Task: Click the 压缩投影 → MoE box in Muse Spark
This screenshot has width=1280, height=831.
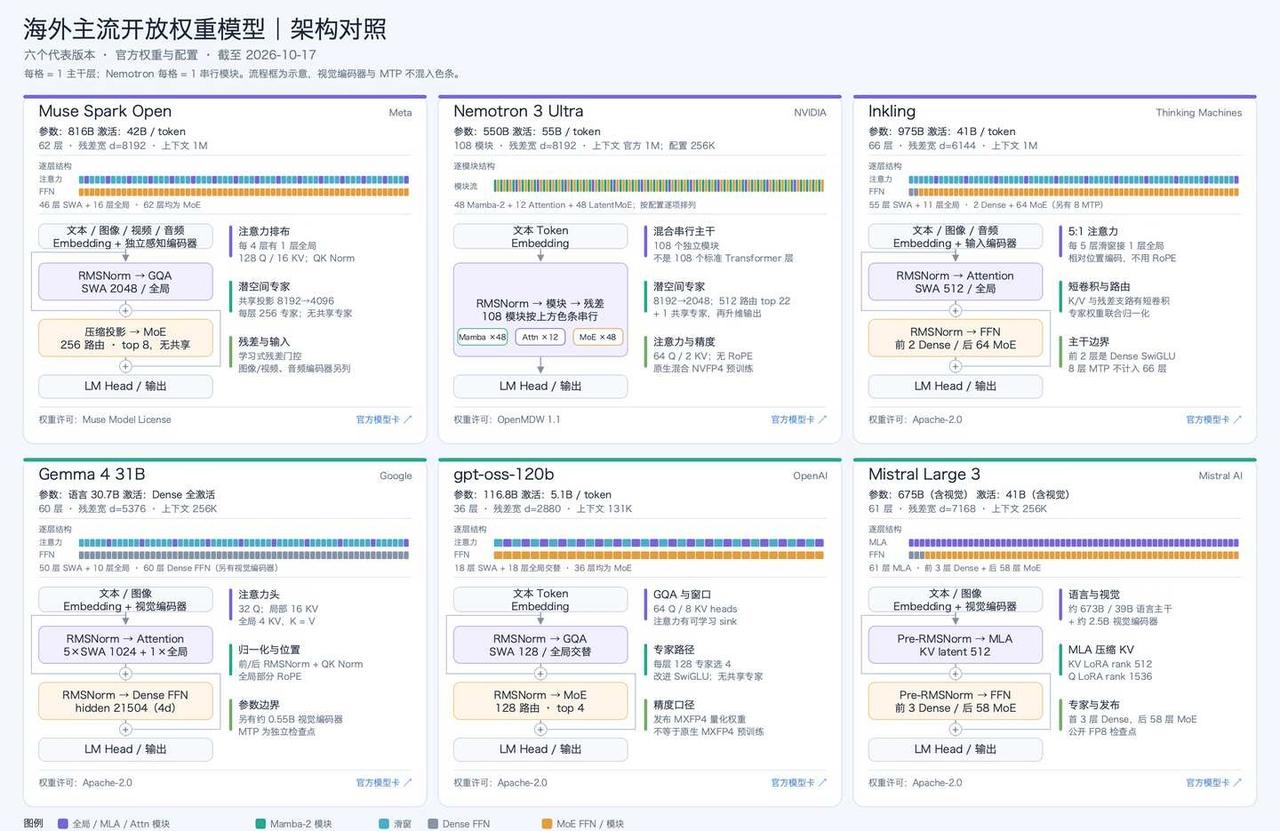Action: [126, 338]
